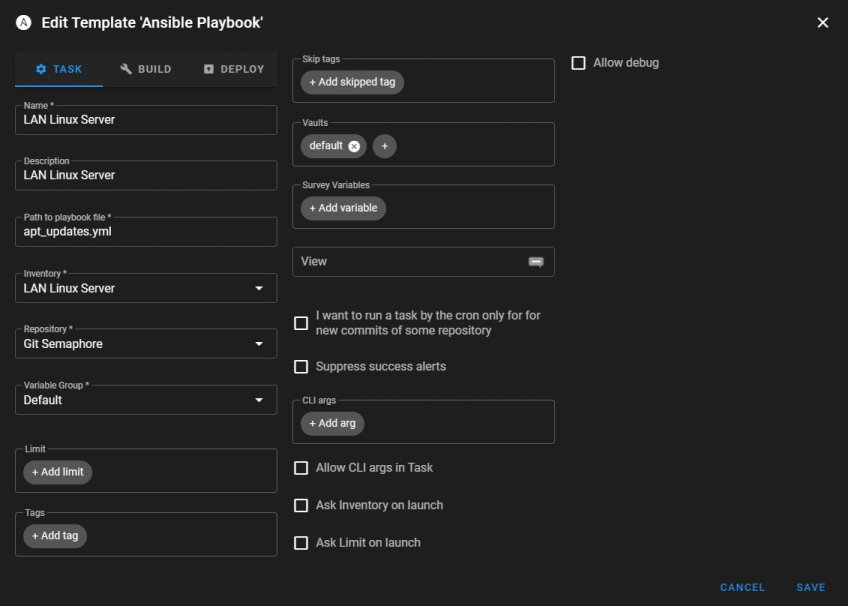This screenshot has height=606, width=848.
Task: Check Allow CLI args in Task
Action: [x=301, y=468]
